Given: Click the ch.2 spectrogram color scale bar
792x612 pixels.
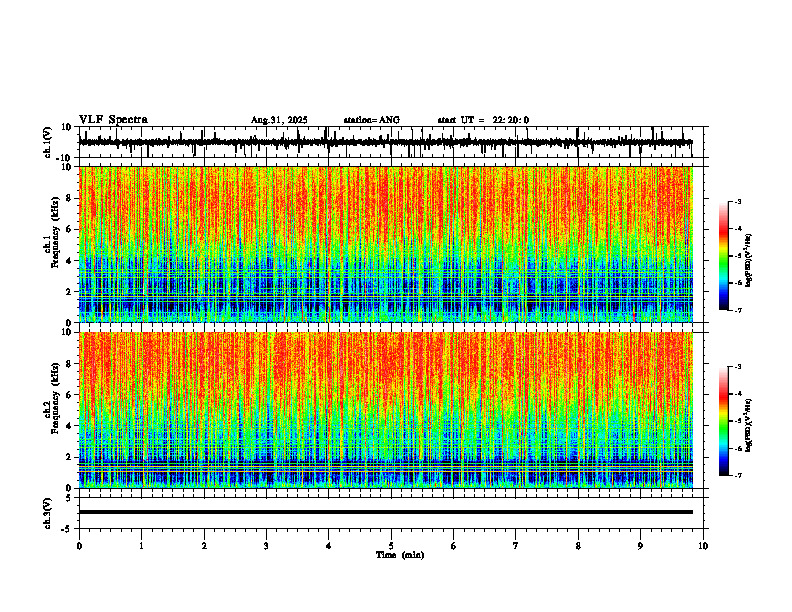Looking at the screenshot, I should [723, 421].
